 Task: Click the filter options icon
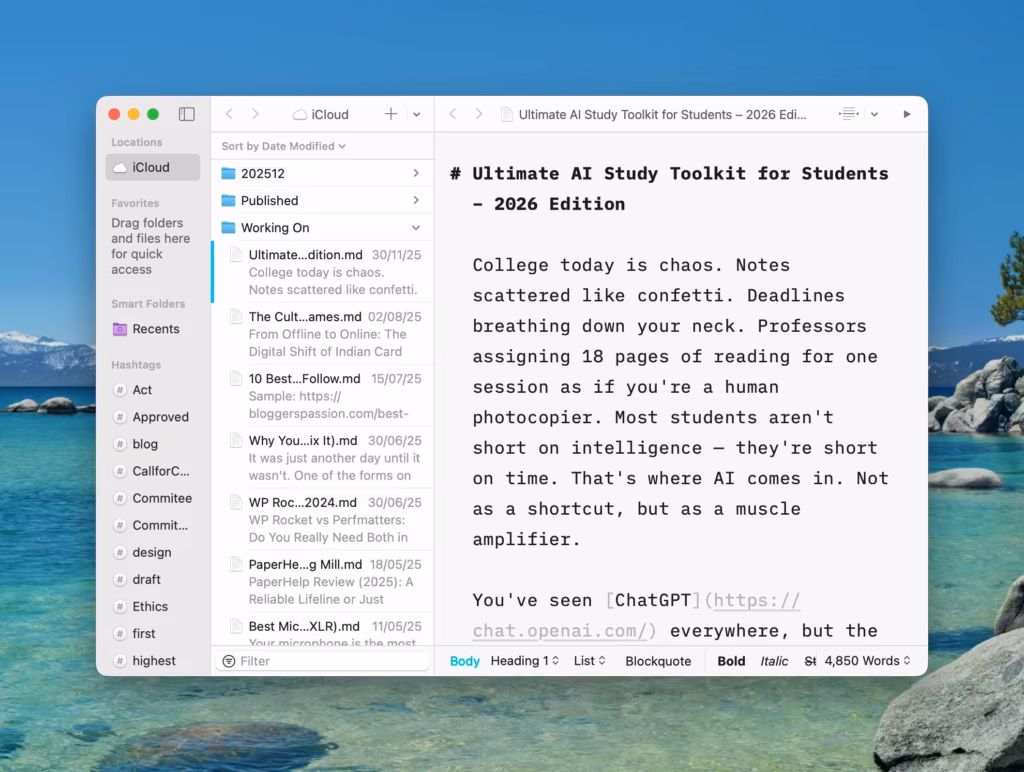click(229, 661)
